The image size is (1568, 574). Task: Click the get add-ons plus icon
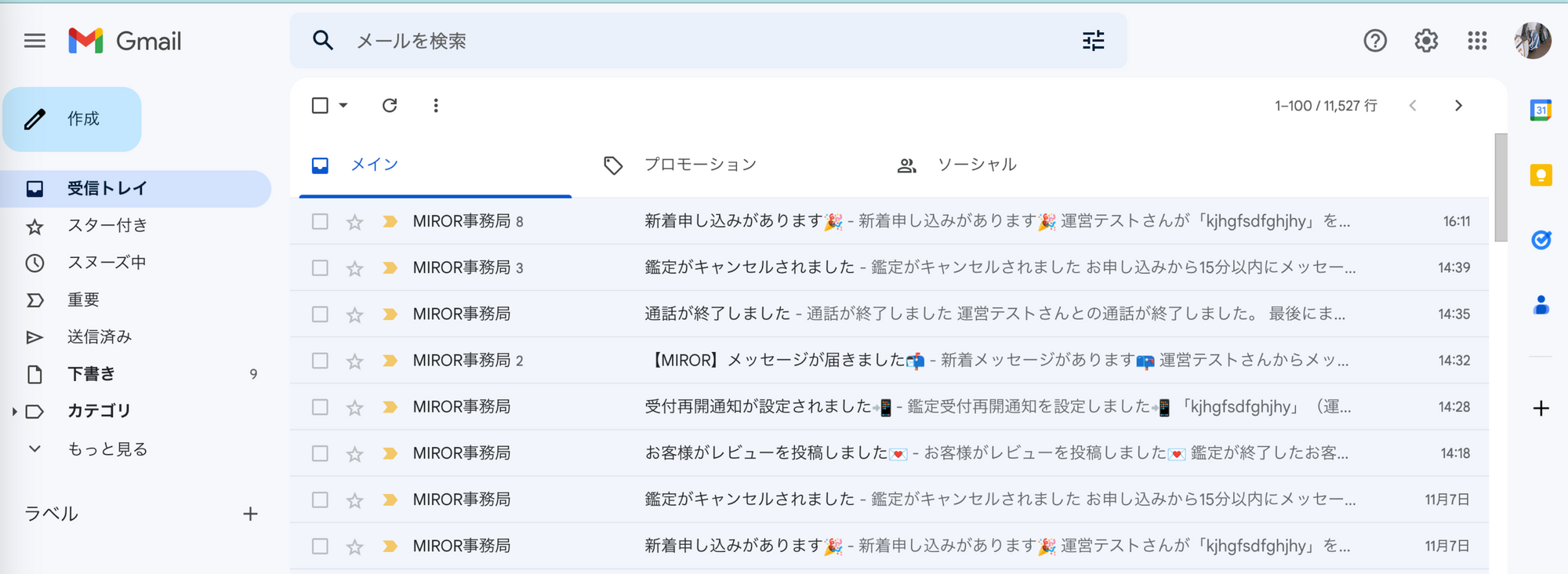coord(1541,409)
